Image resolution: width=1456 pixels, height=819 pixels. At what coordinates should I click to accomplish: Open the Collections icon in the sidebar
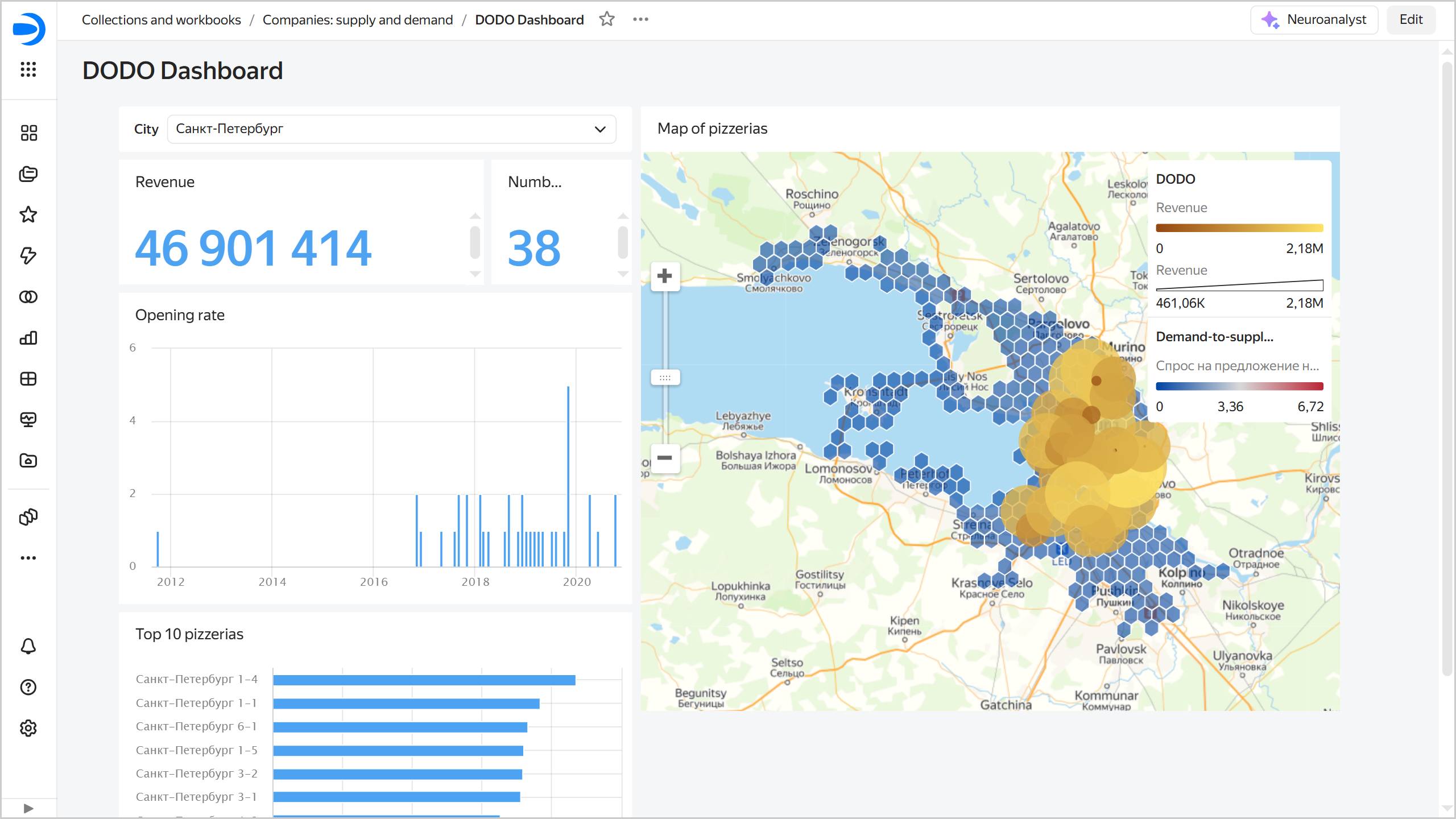click(28, 174)
